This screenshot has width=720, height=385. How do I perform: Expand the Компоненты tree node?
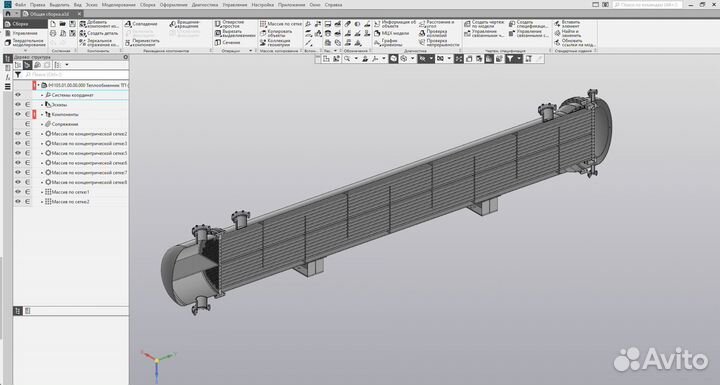[x=42, y=114]
